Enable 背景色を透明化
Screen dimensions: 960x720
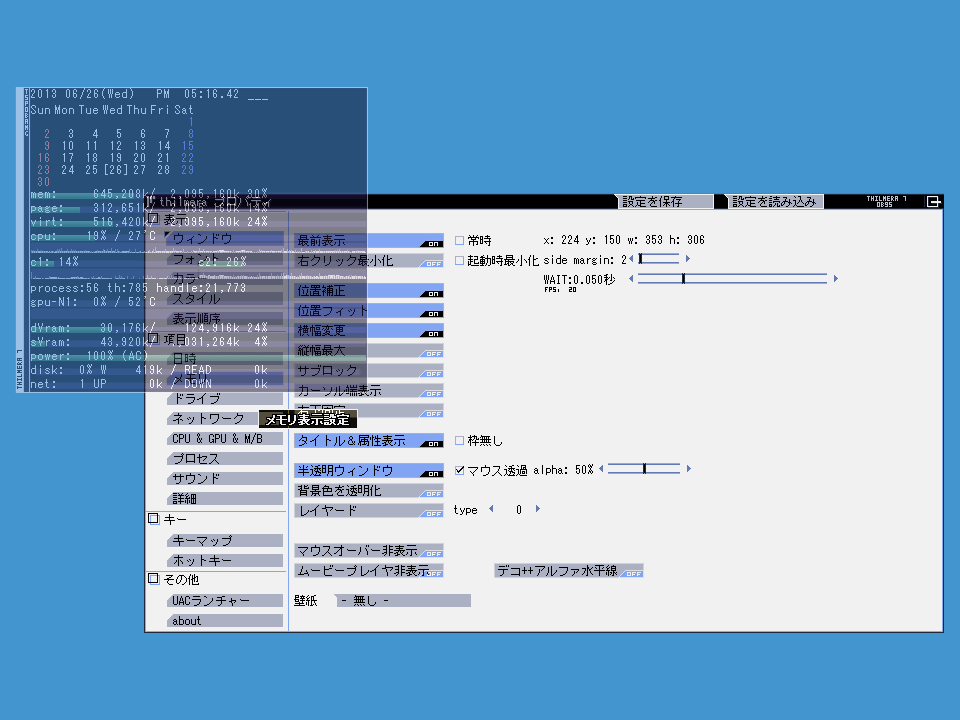(x=369, y=490)
